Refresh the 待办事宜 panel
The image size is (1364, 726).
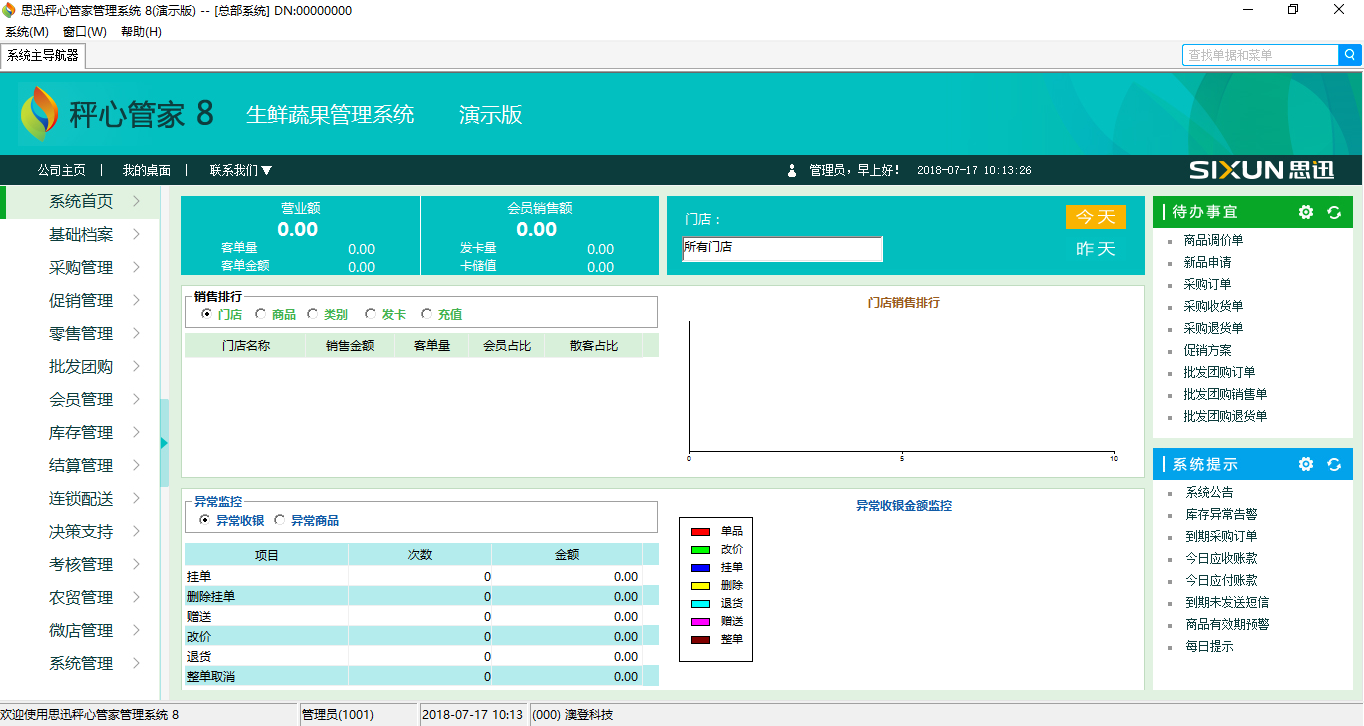[x=1333, y=212]
